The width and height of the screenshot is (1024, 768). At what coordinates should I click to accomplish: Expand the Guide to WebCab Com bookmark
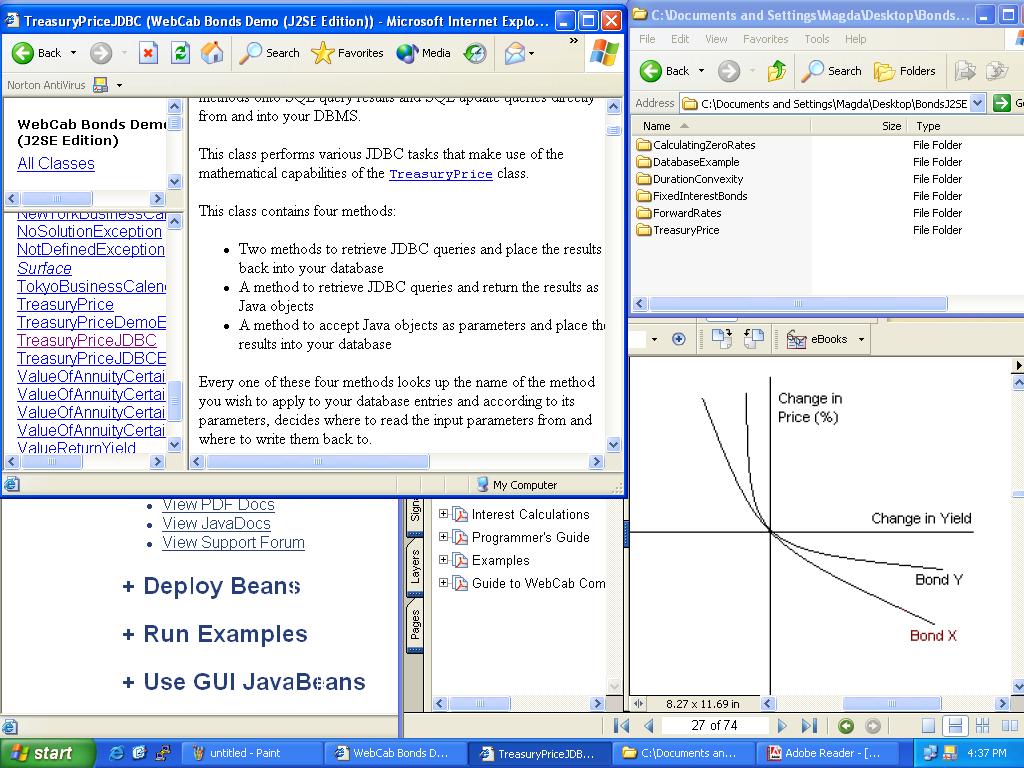443,583
